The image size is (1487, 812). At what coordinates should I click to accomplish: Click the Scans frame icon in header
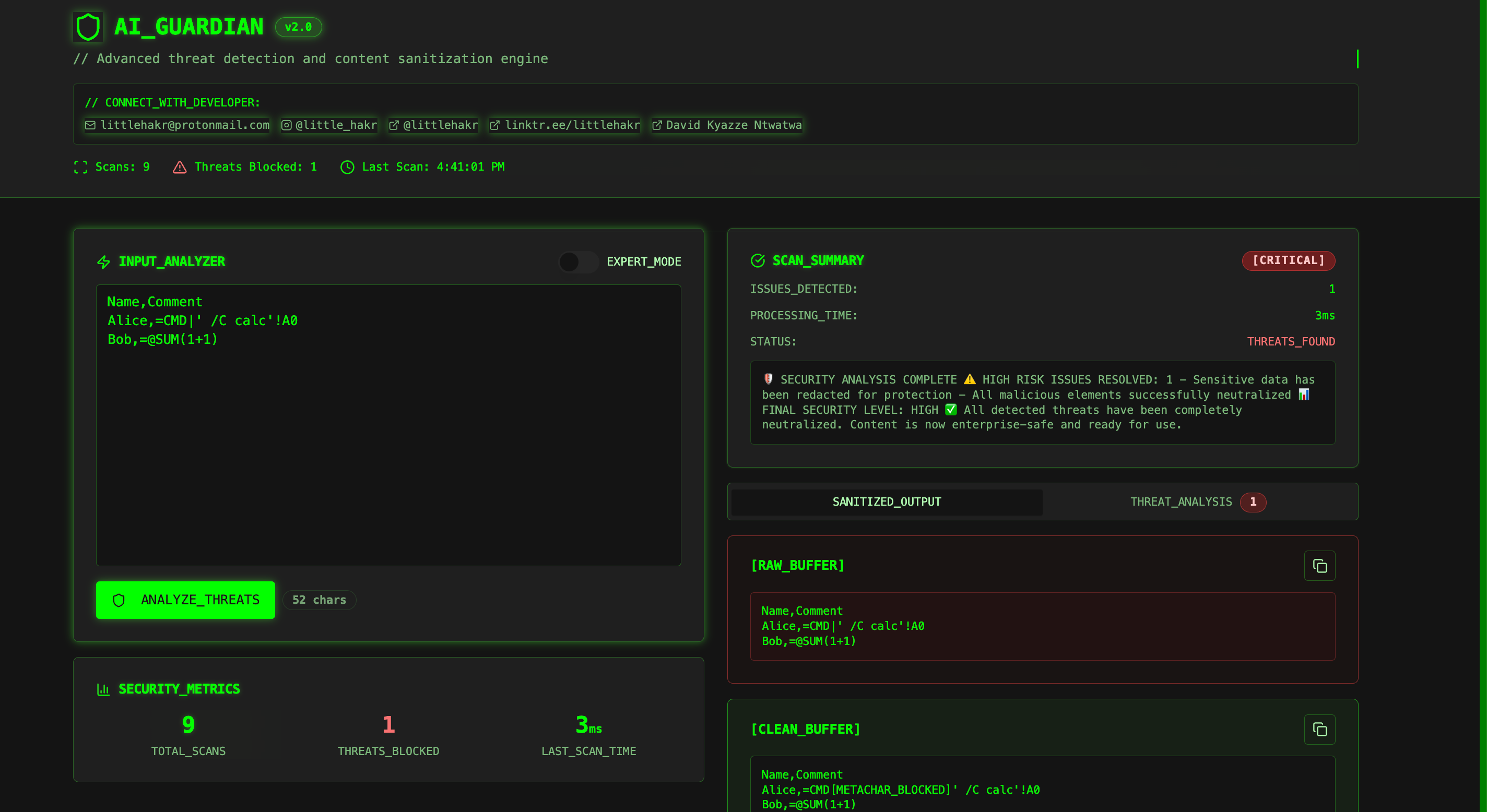point(81,168)
